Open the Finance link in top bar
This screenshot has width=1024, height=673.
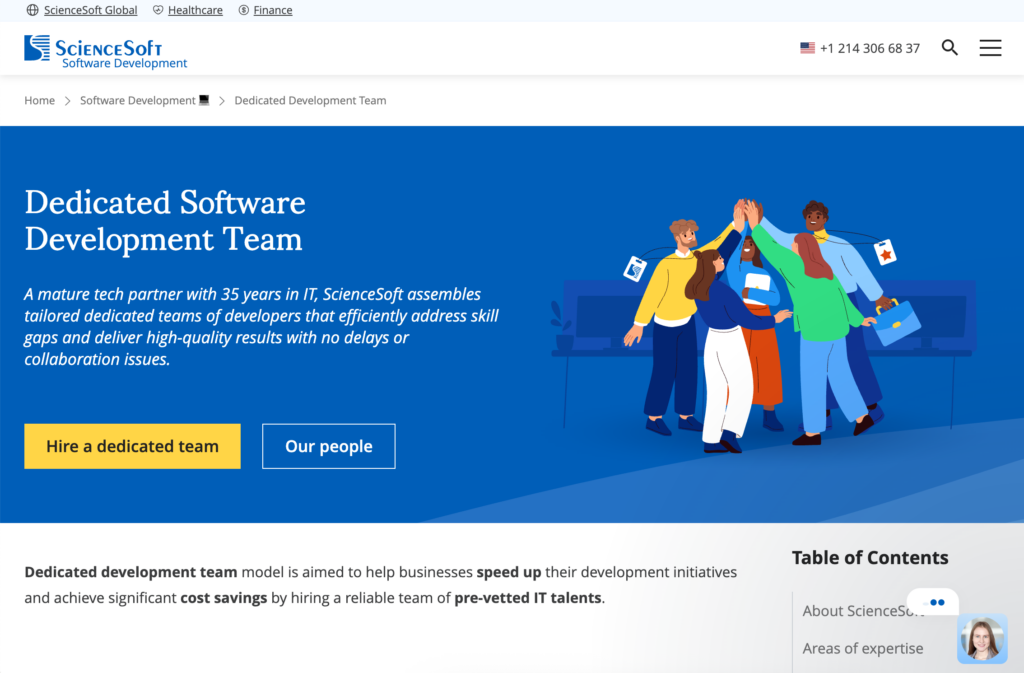[273, 10]
